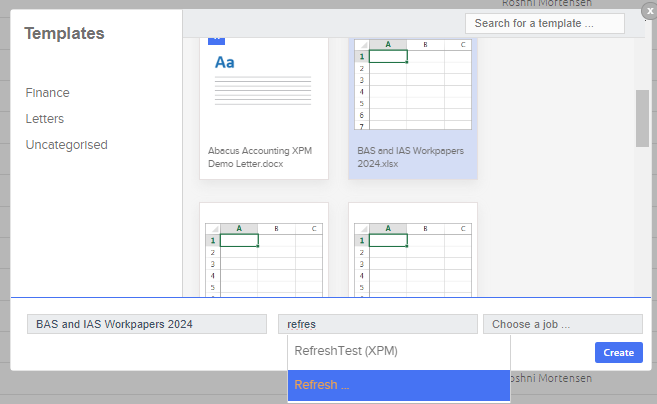The width and height of the screenshot is (657, 404).
Task: Open the Letters template category
Action: 44,119
